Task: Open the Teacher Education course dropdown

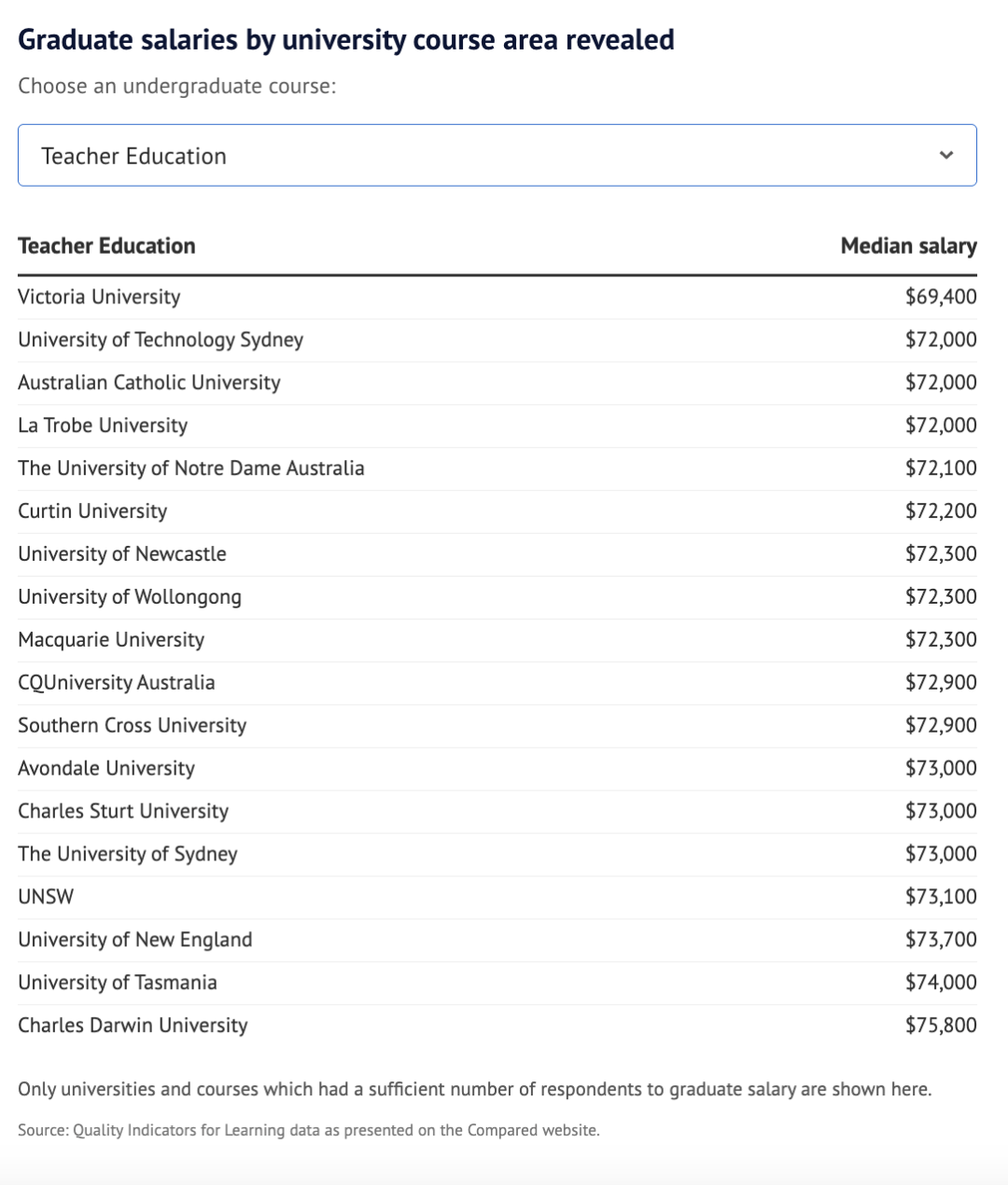Action: point(497,155)
